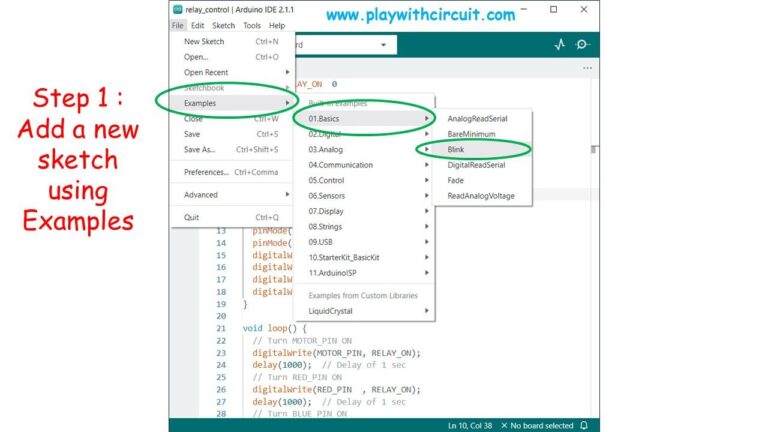Click the Arduino IDE app icon in title bar

[178, 9]
